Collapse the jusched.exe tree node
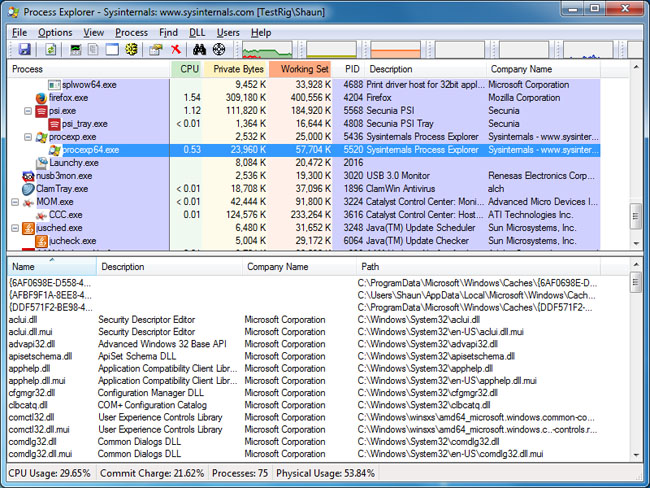The width and height of the screenshot is (650, 488). tap(15, 228)
